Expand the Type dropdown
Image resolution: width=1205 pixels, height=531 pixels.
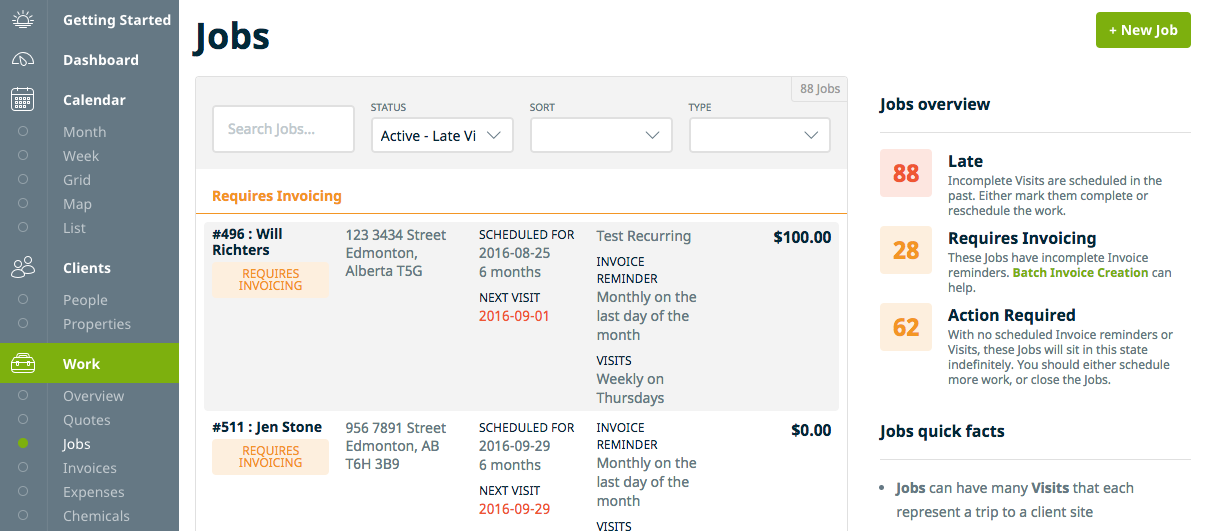(x=759, y=136)
